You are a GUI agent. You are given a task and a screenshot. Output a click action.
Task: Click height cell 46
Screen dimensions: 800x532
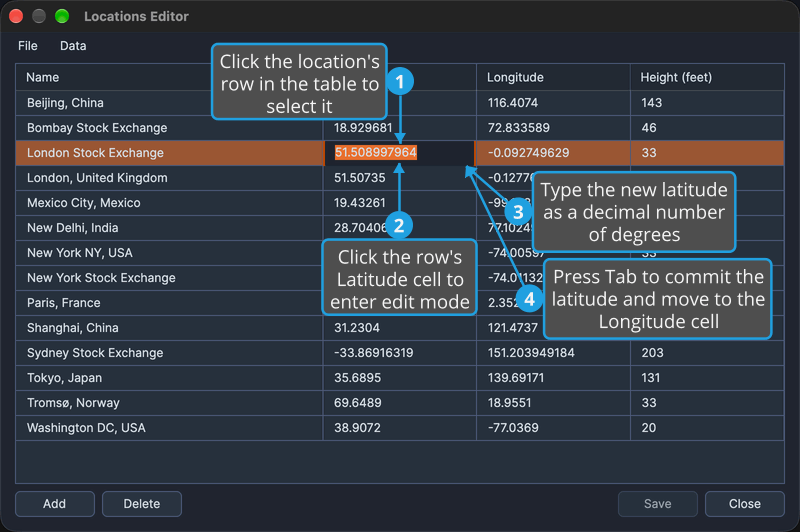point(707,128)
